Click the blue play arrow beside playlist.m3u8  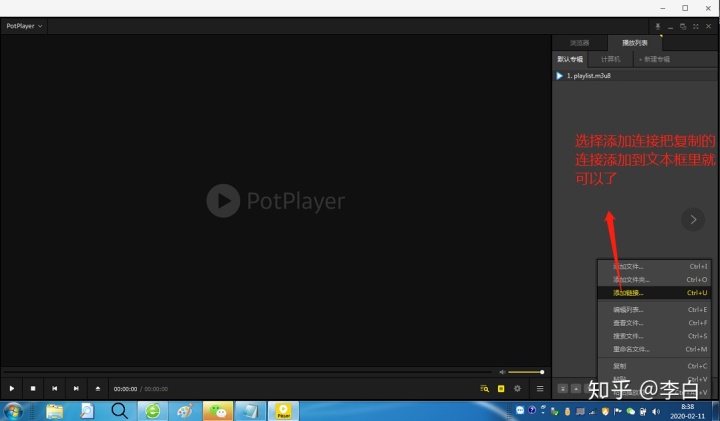pyautogui.click(x=559, y=76)
